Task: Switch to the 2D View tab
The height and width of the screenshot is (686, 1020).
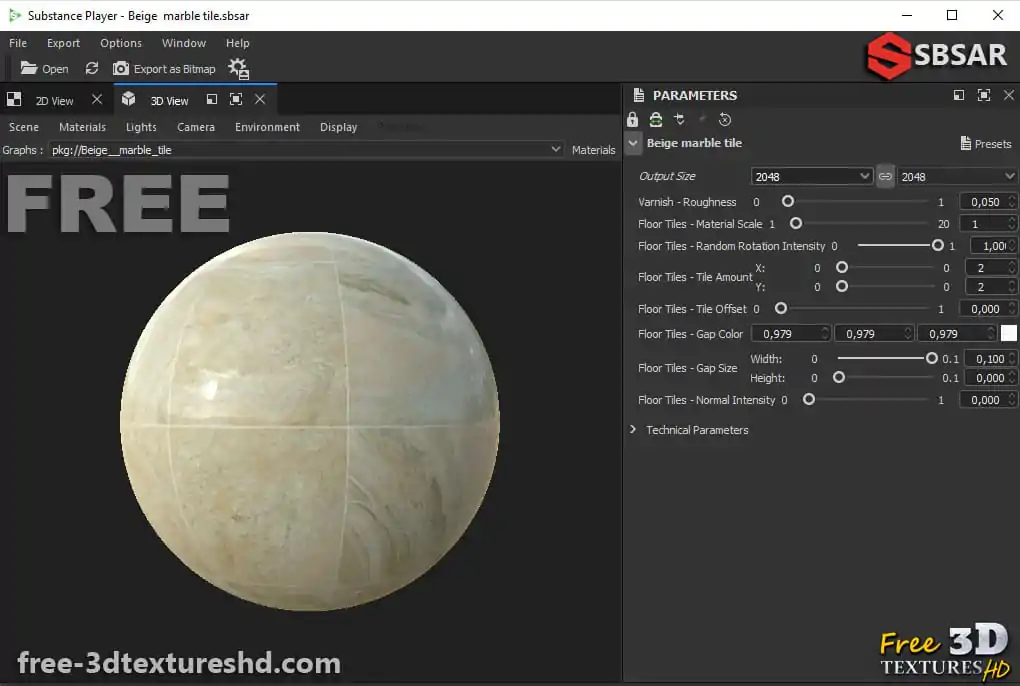Action: click(x=55, y=100)
